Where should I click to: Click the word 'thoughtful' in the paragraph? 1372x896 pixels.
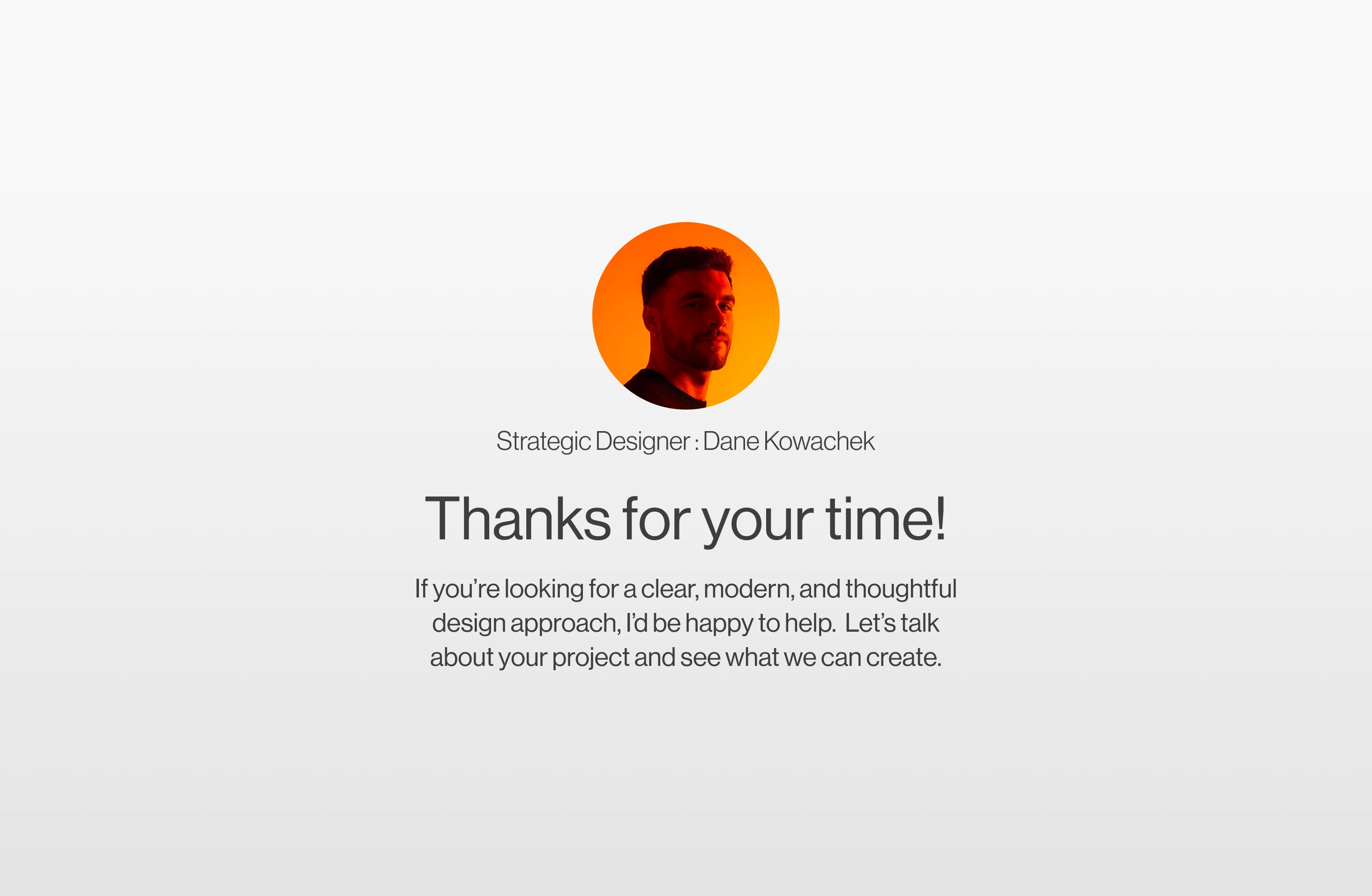pos(901,589)
